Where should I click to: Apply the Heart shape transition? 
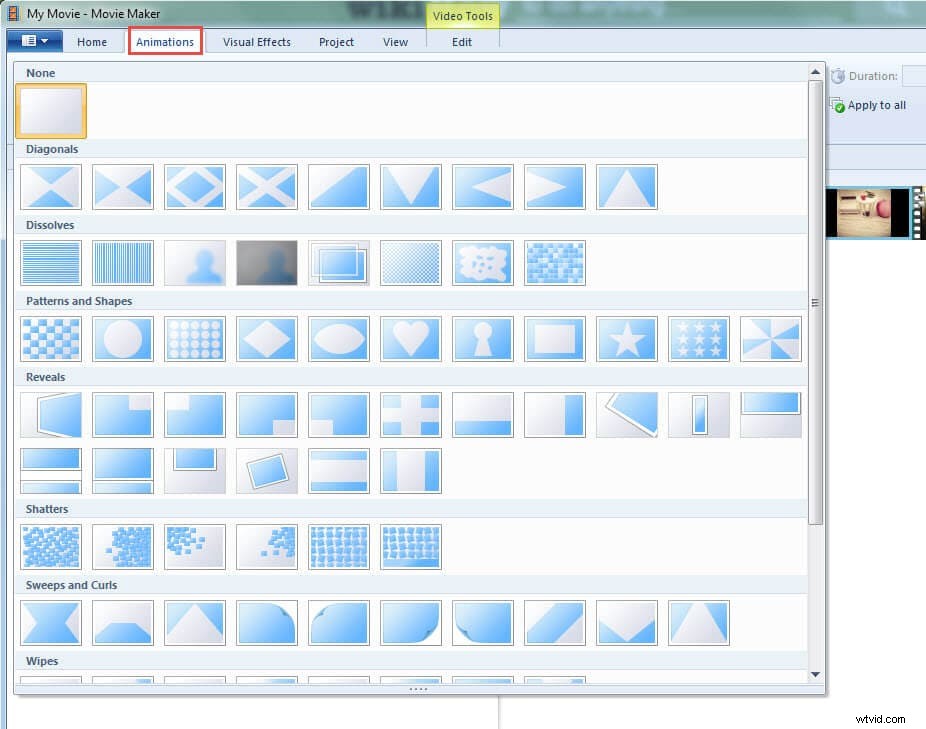click(411, 339)
